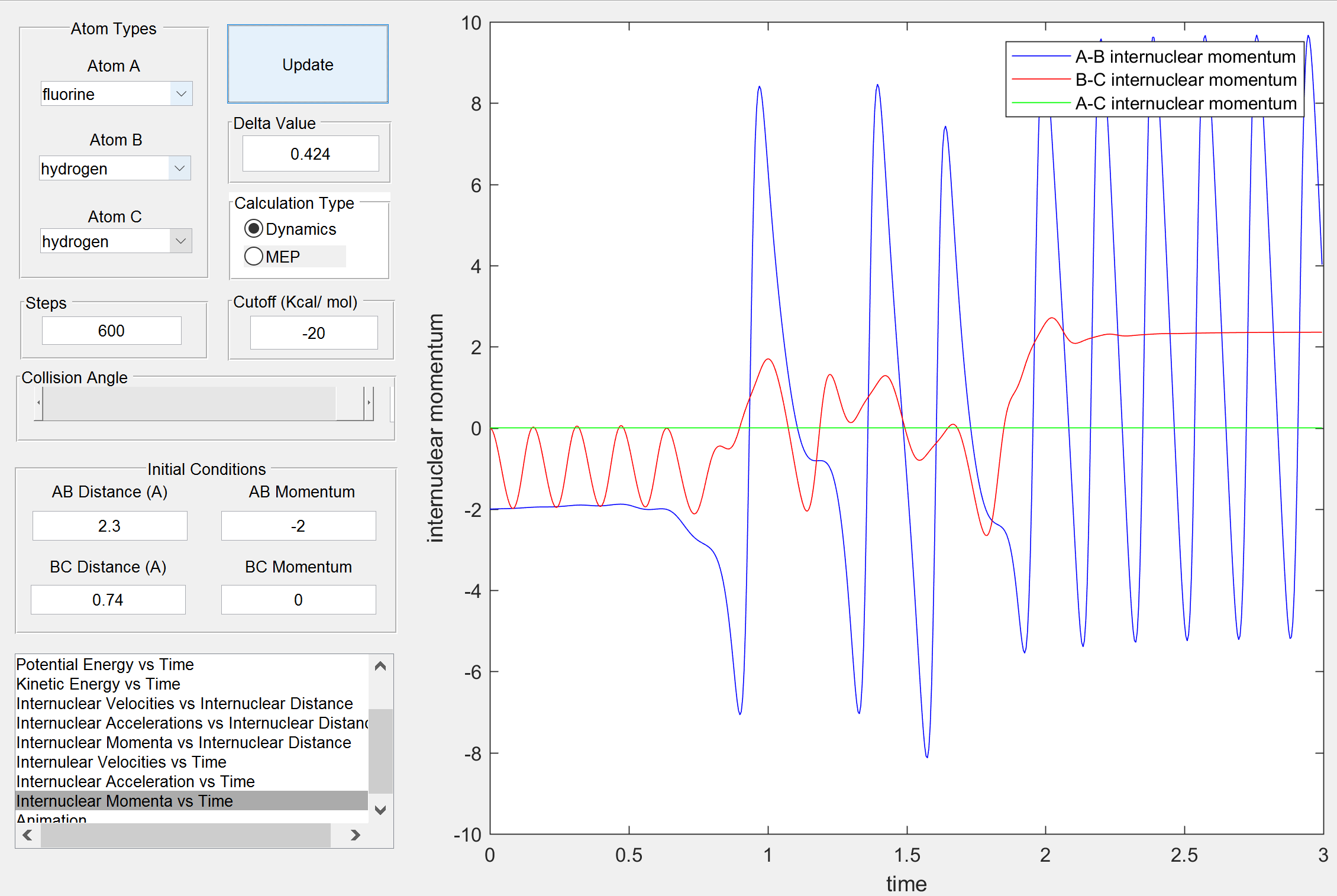Screen dimensions: 1337x896
Task: Click the Steps field showing 600
Action: [111, 331]
